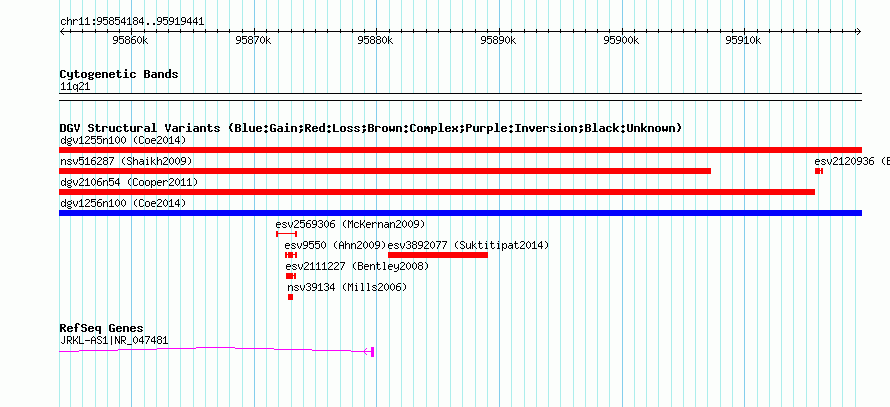Open the nsv516287 (Shaikh2009) variant label
This screenshot has height=407, width=890.
click(x=126, y=161)
